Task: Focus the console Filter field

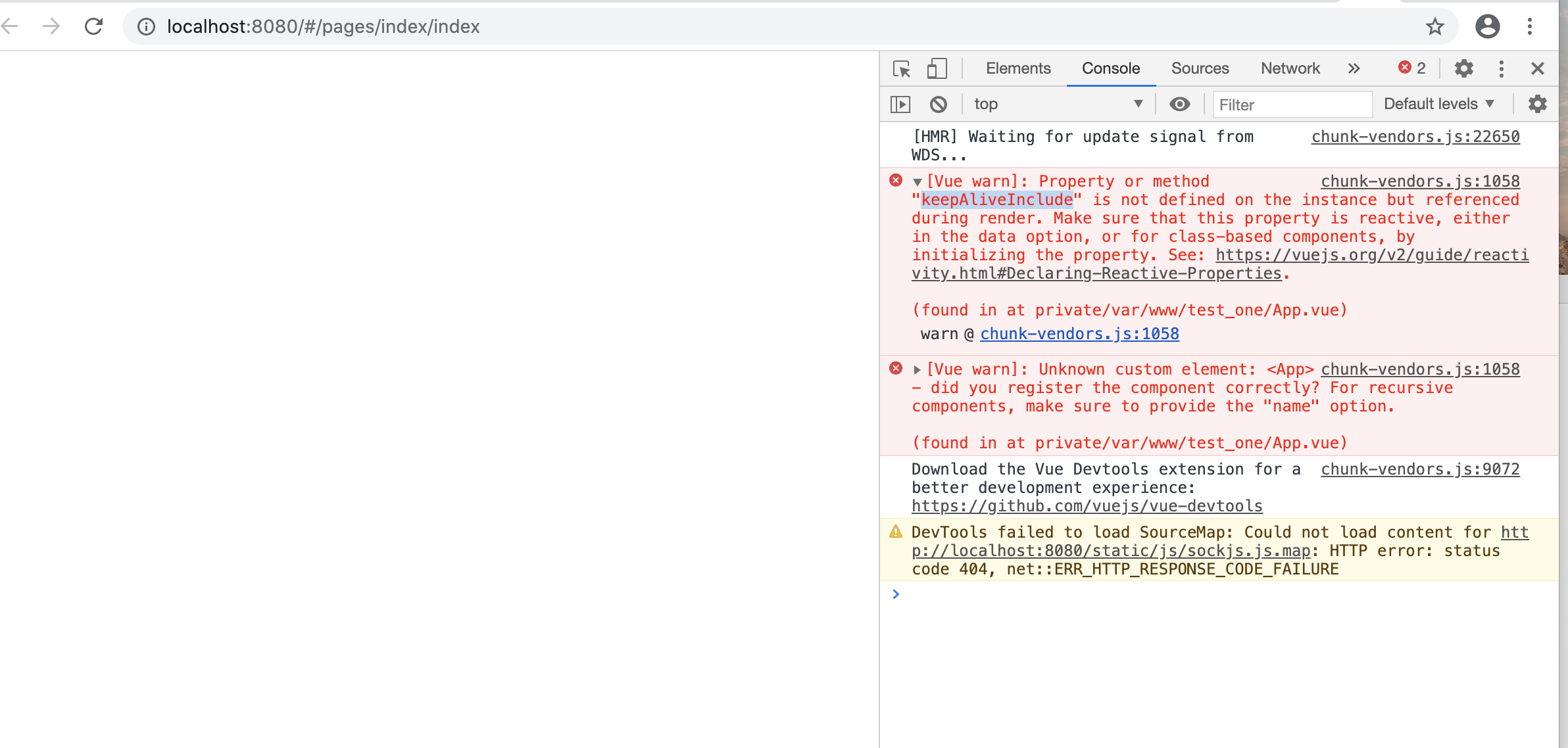Action: point(1292,105)
